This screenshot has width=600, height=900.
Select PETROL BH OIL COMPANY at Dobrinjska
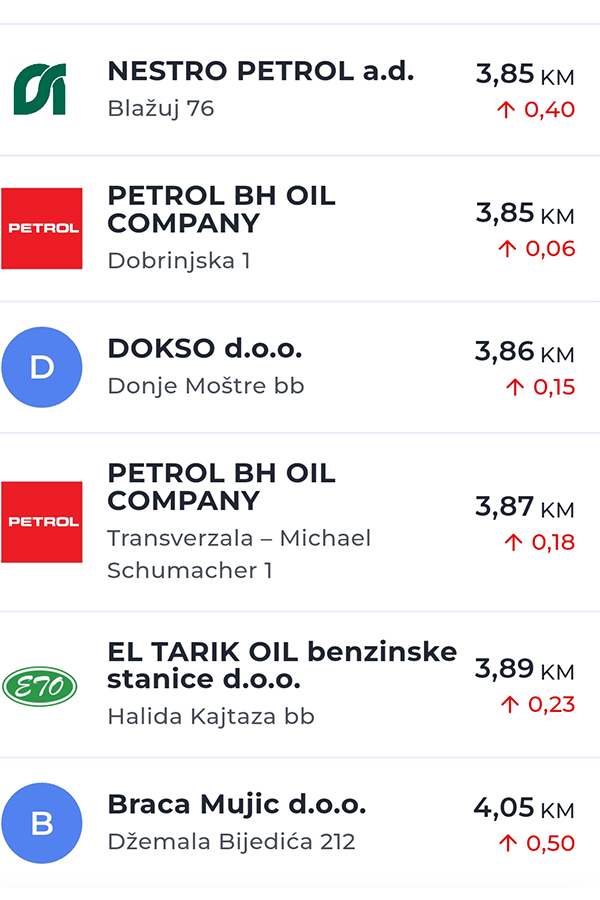click(221, 209)
